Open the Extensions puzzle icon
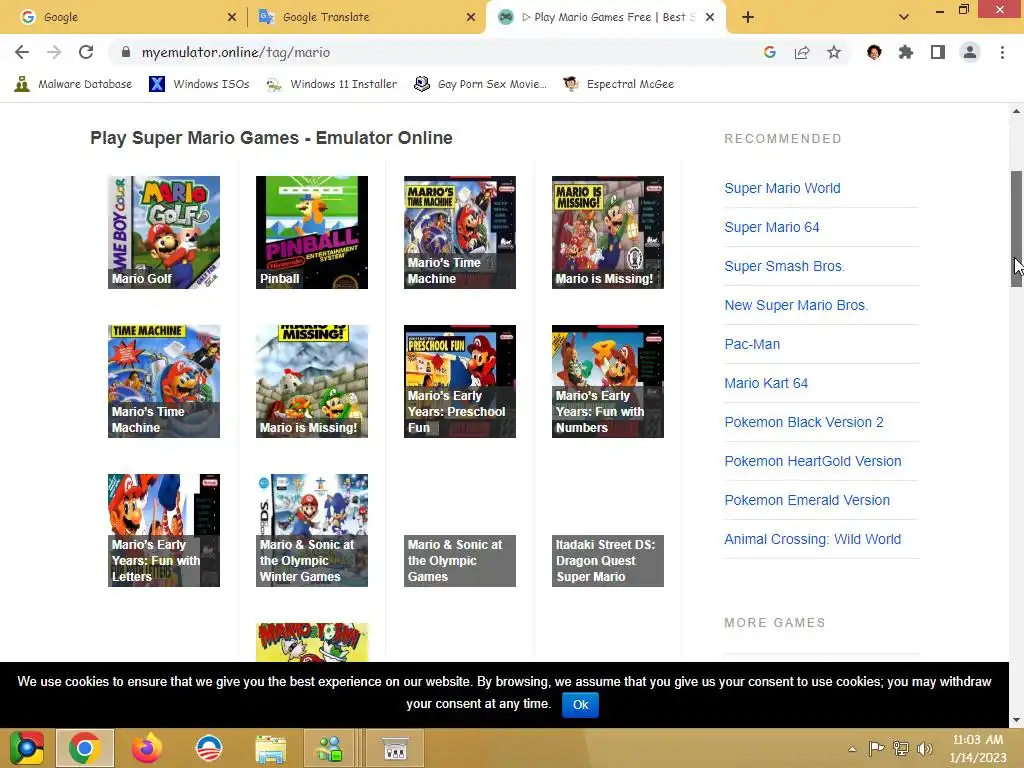1024x768 pixels. point(906,52)
